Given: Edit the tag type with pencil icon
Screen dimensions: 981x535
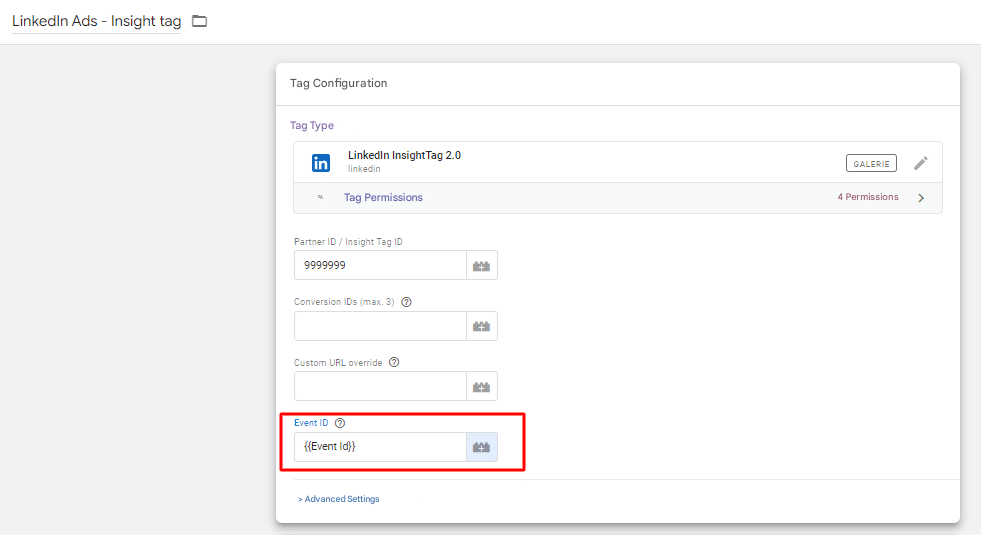Looking at the screenshot, I should [x=920, y=163].
